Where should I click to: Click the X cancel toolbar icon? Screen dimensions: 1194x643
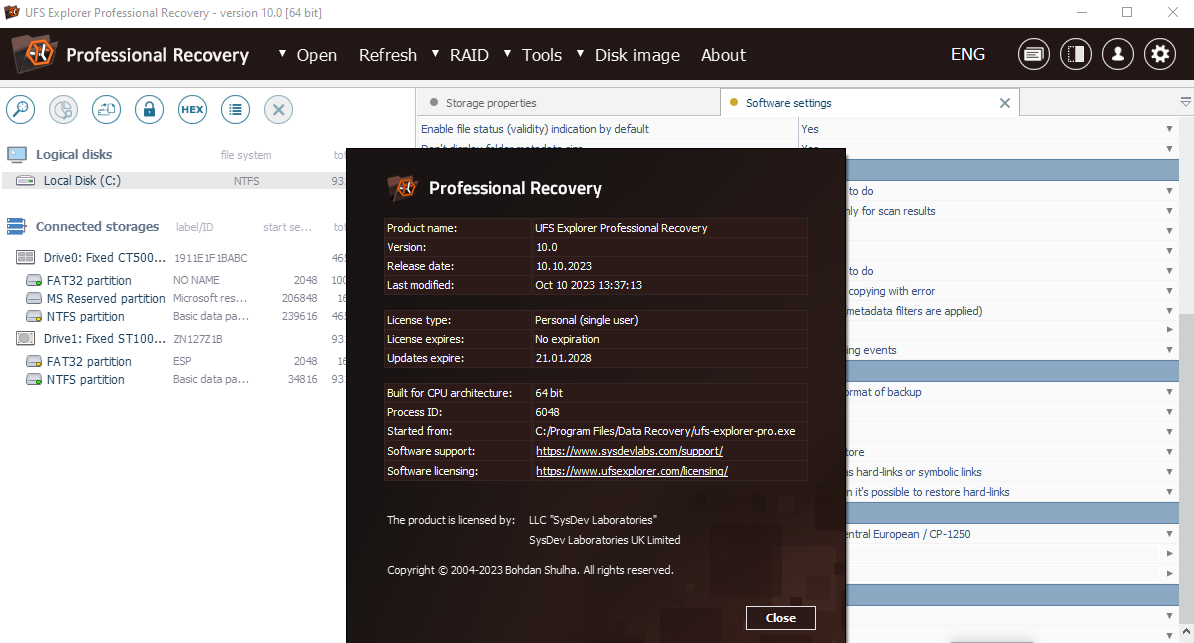coord(279,110)
